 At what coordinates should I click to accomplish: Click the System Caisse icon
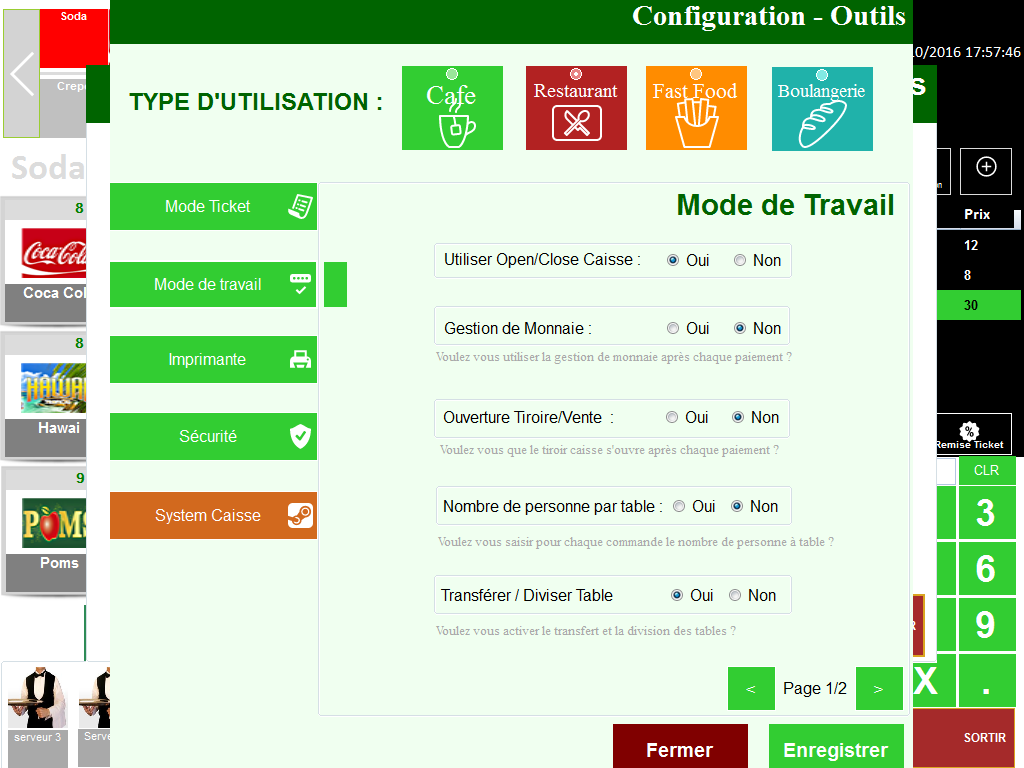300,515
